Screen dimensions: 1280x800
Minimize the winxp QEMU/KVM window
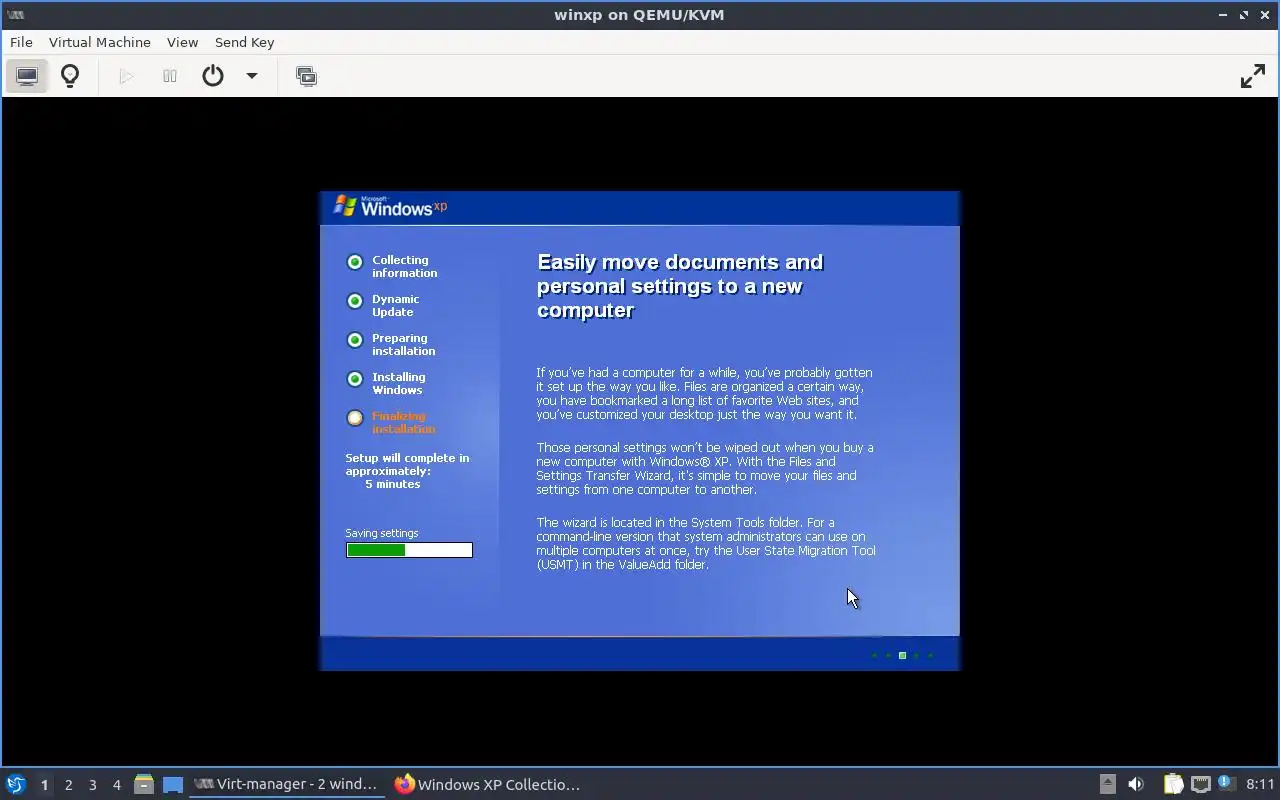click(x=1223, y=15)
